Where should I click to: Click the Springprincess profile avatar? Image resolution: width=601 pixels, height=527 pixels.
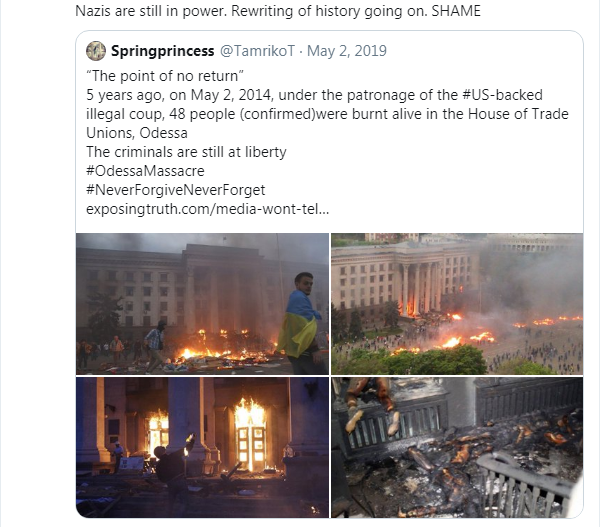96,51
